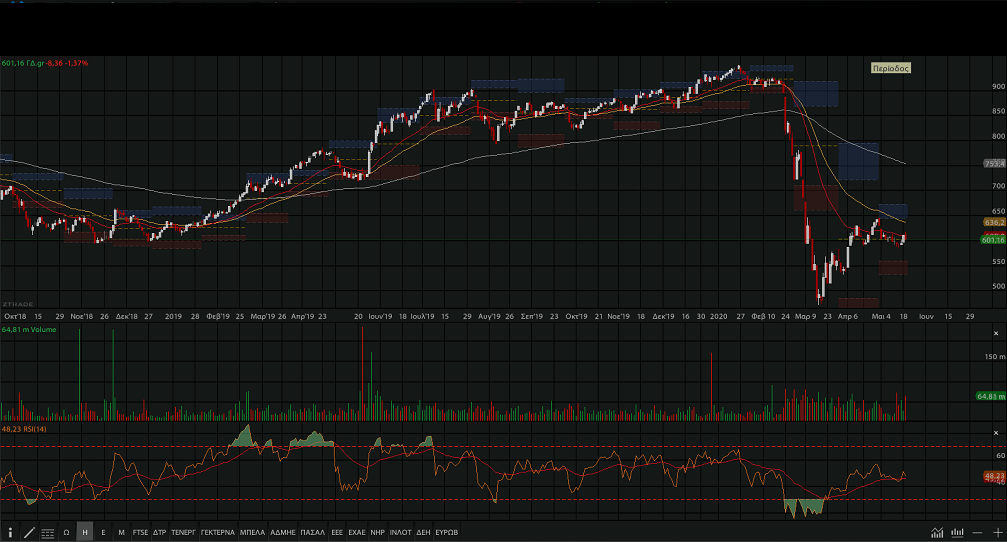Load the ΜΠΕΛΑ symbol chart
1007x542 pixels.
tap(252, 532)
